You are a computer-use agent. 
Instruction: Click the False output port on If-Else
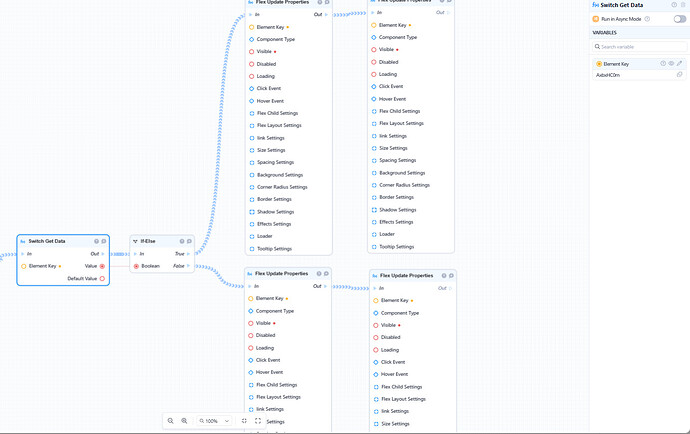[188, 266]
